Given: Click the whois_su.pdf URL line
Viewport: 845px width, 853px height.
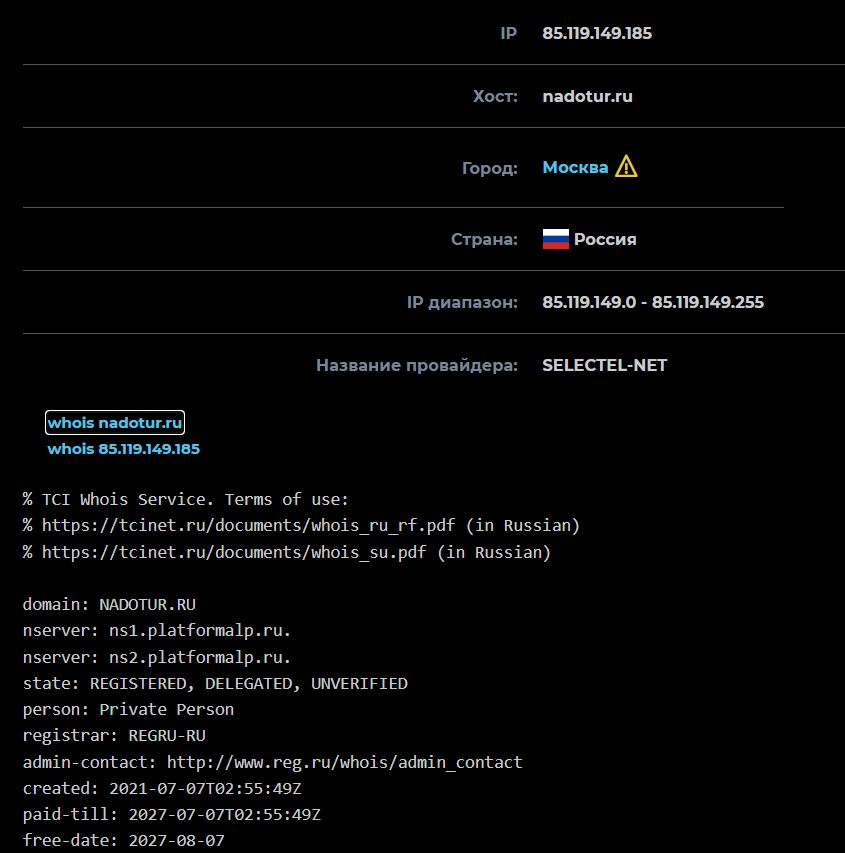Looking at the screenshot, I should coord(287,552).
